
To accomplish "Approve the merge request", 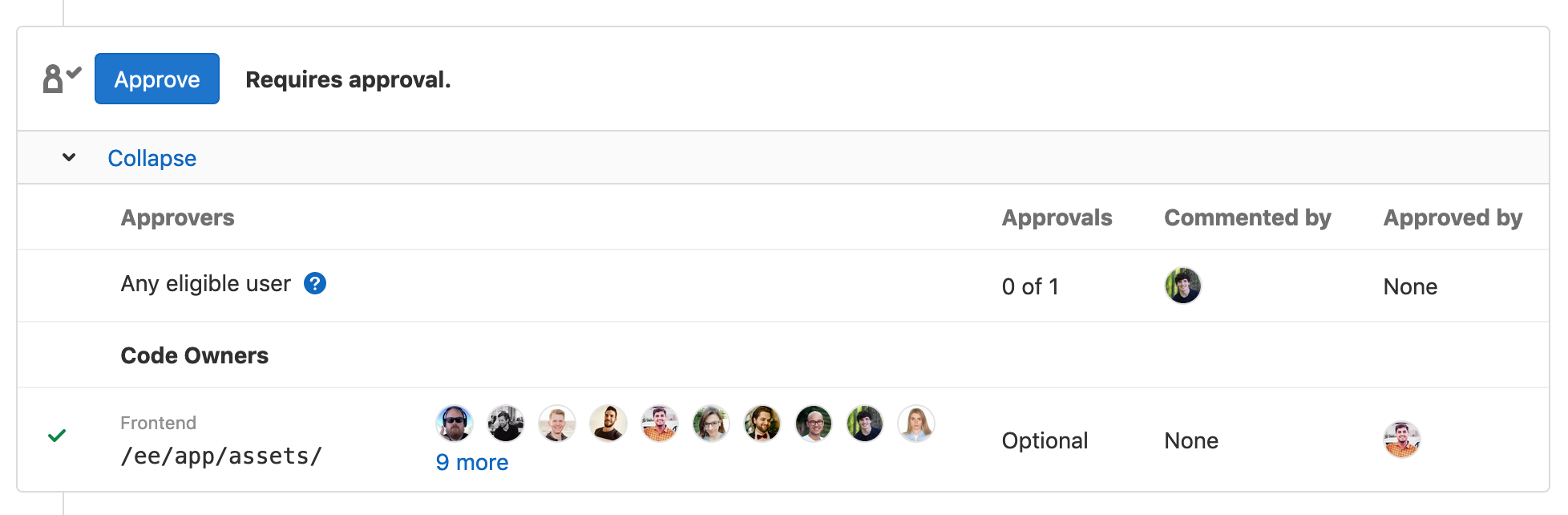I will point(156,79).
